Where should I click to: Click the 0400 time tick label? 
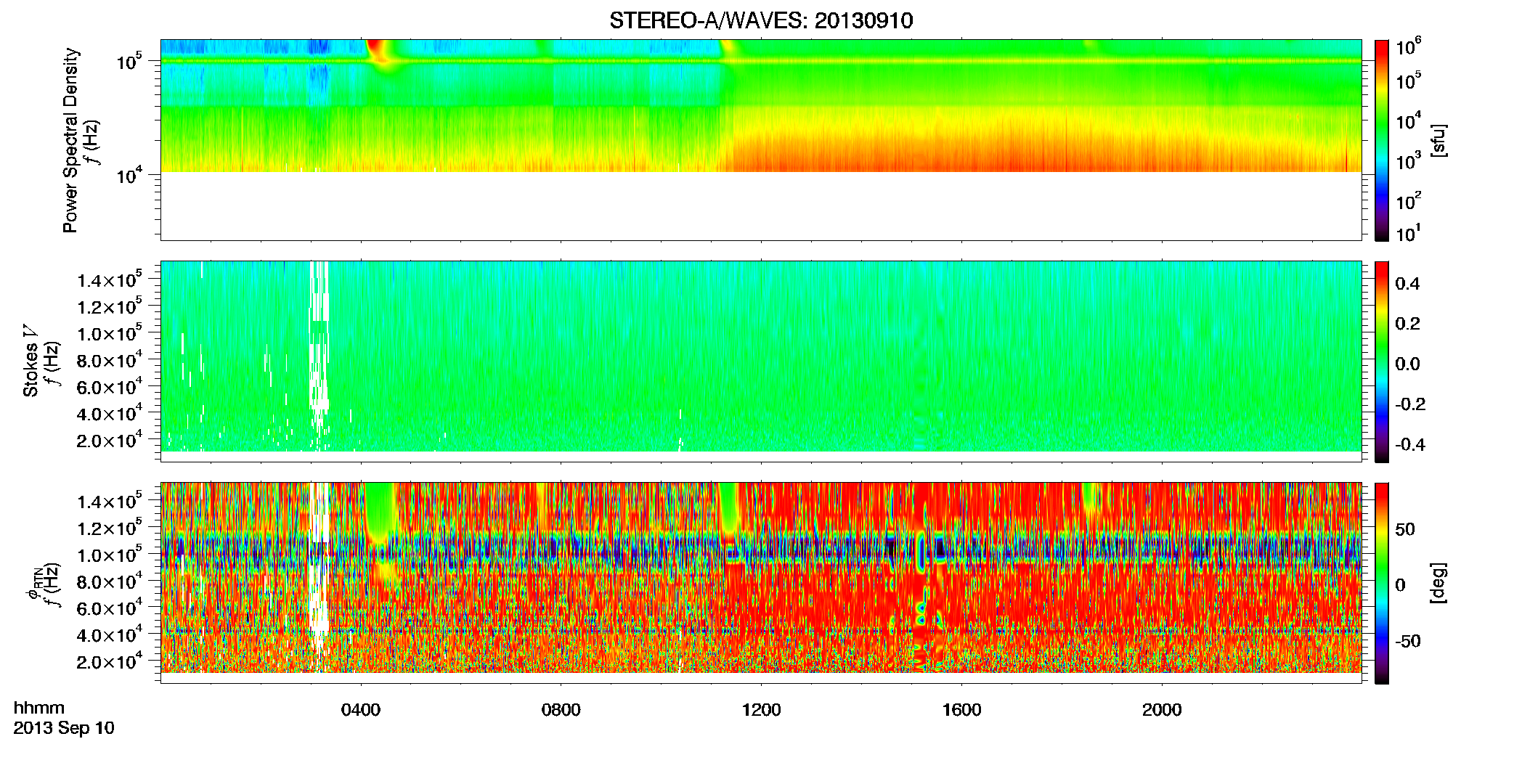(x=361, y=710)
